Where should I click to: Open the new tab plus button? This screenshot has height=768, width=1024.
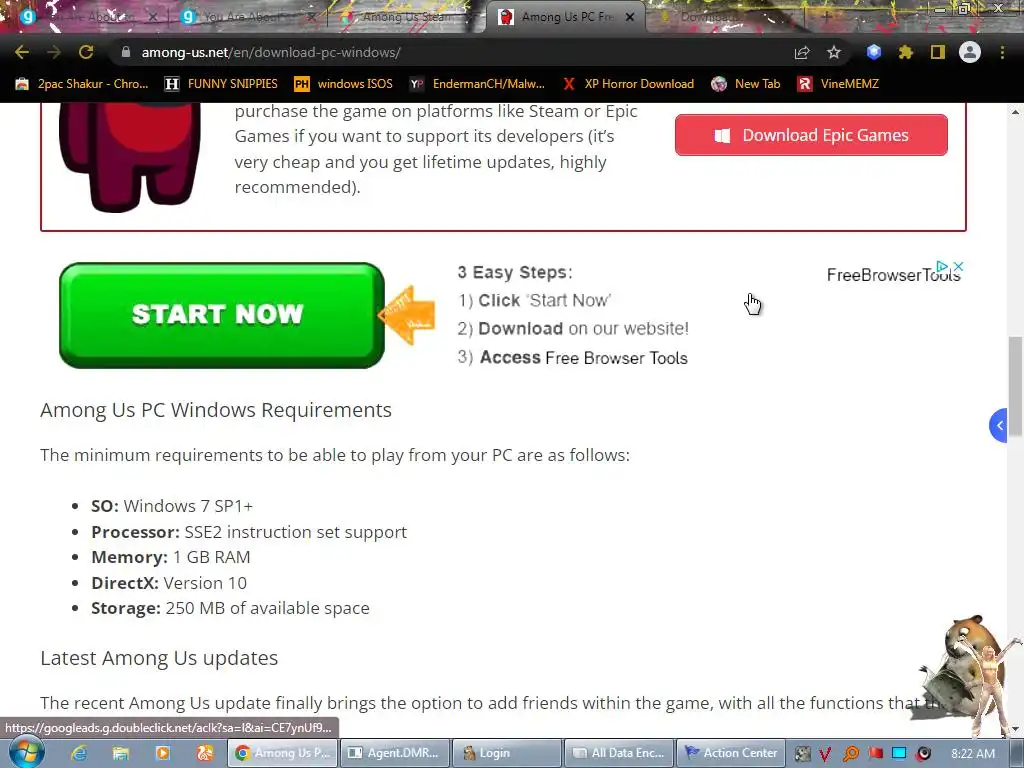click(825, 17)
